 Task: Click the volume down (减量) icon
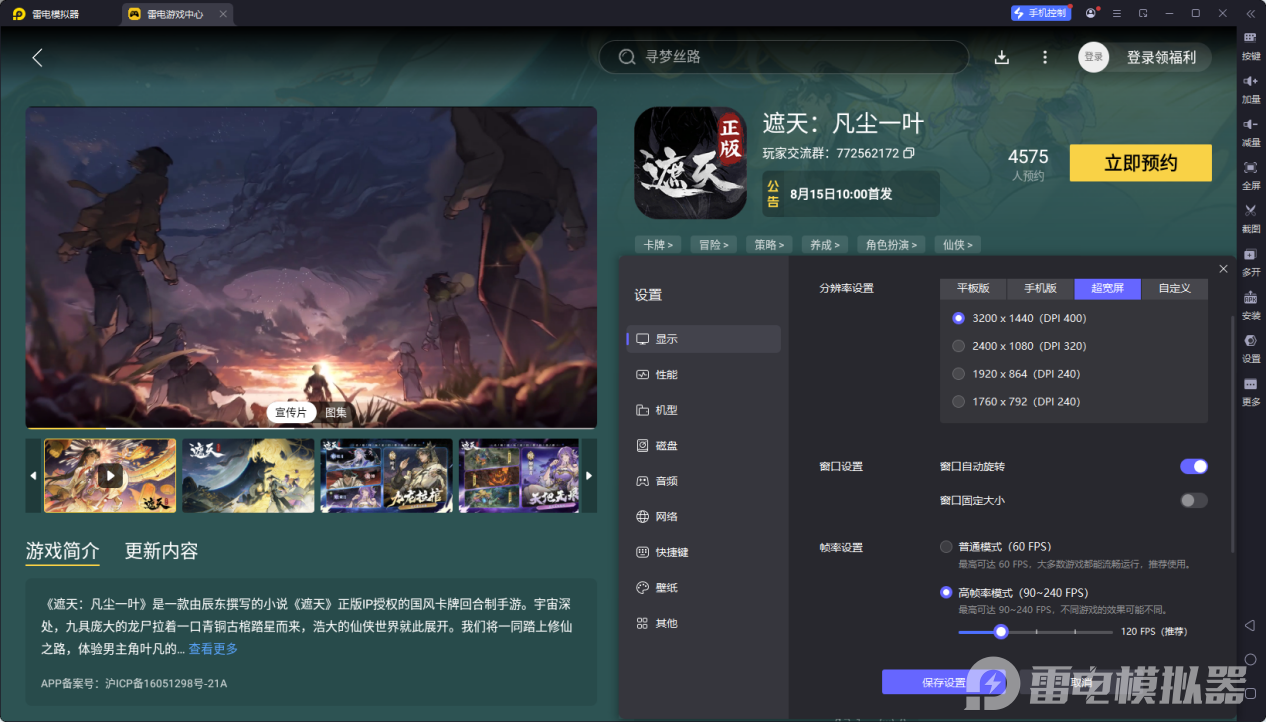point(1250,132)
